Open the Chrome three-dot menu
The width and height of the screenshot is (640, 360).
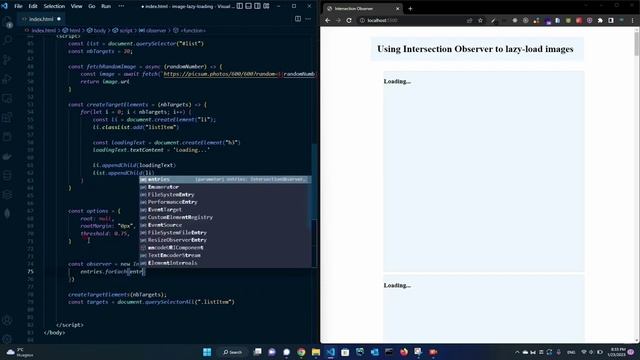click(x=633, y=20)
